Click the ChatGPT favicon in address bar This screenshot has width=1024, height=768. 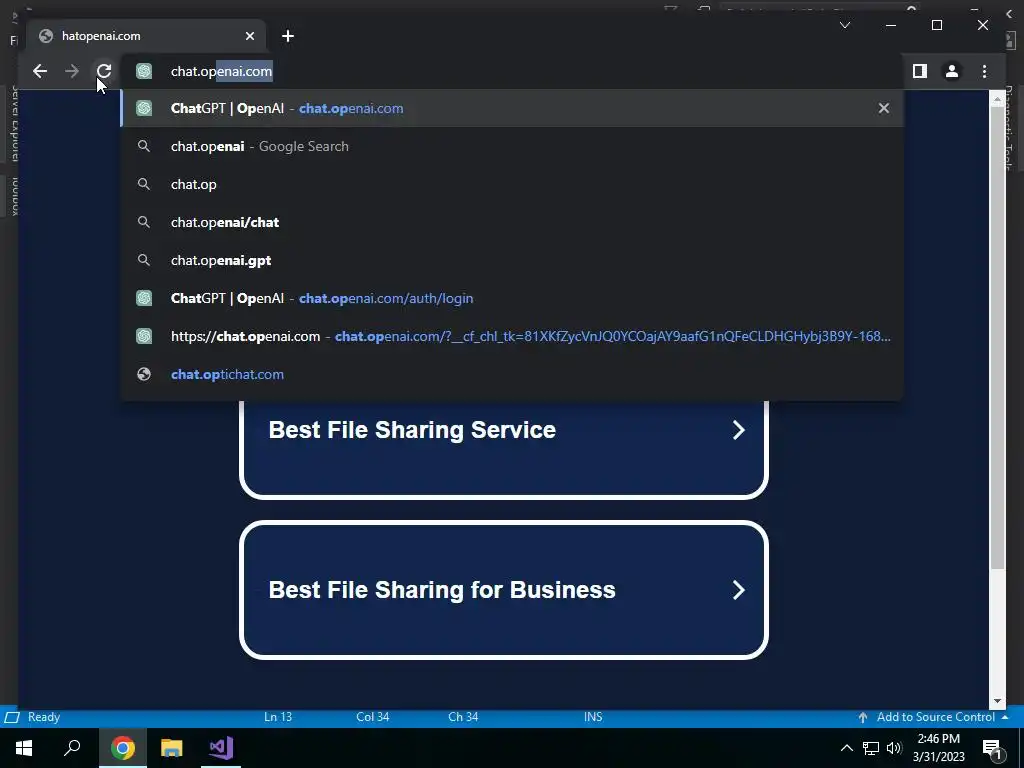[144, 71]
